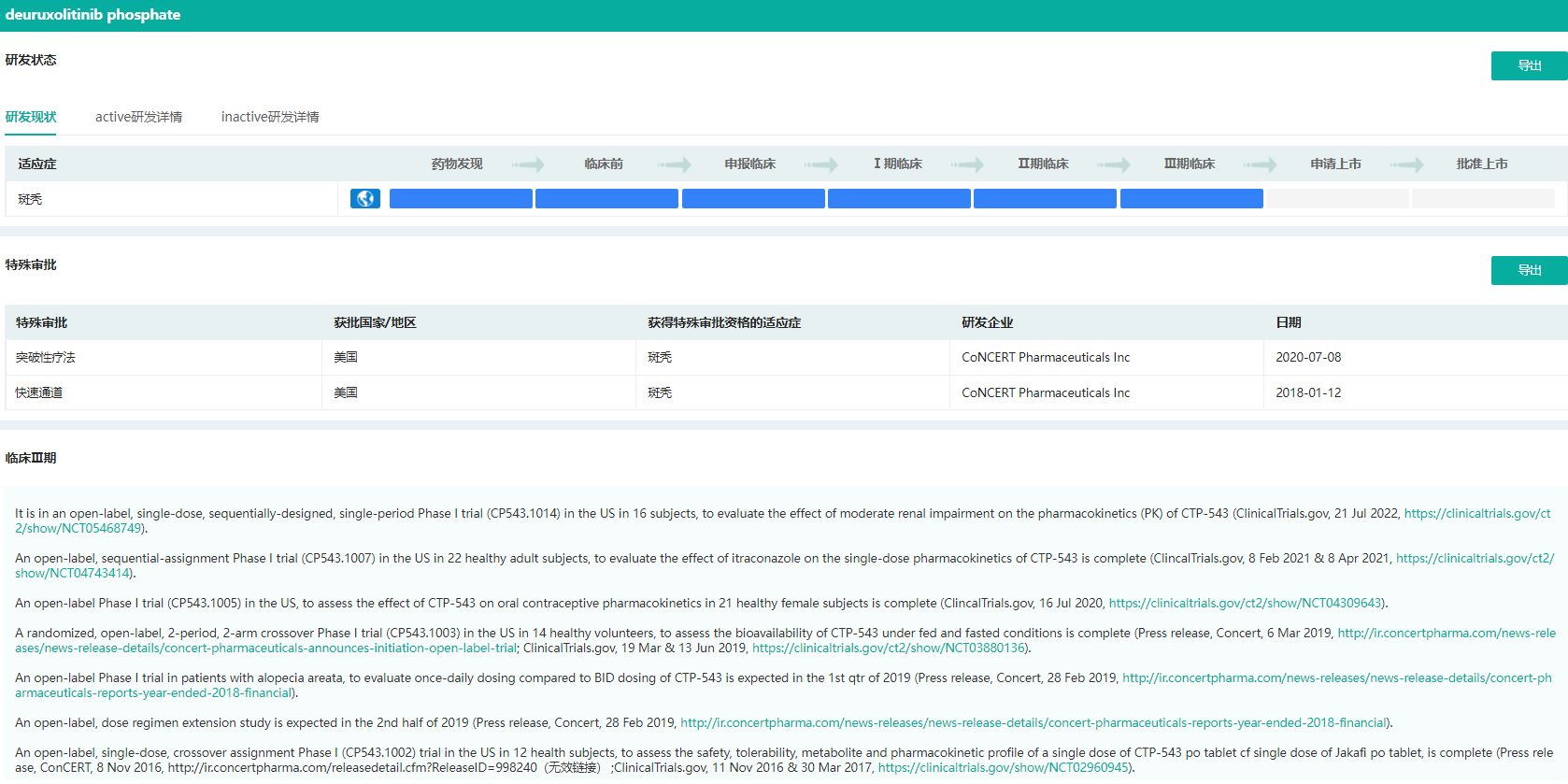Open the NCT02960945 trial link
The width and height of the screenshot is (1568, 784).
click(1004, 767)
